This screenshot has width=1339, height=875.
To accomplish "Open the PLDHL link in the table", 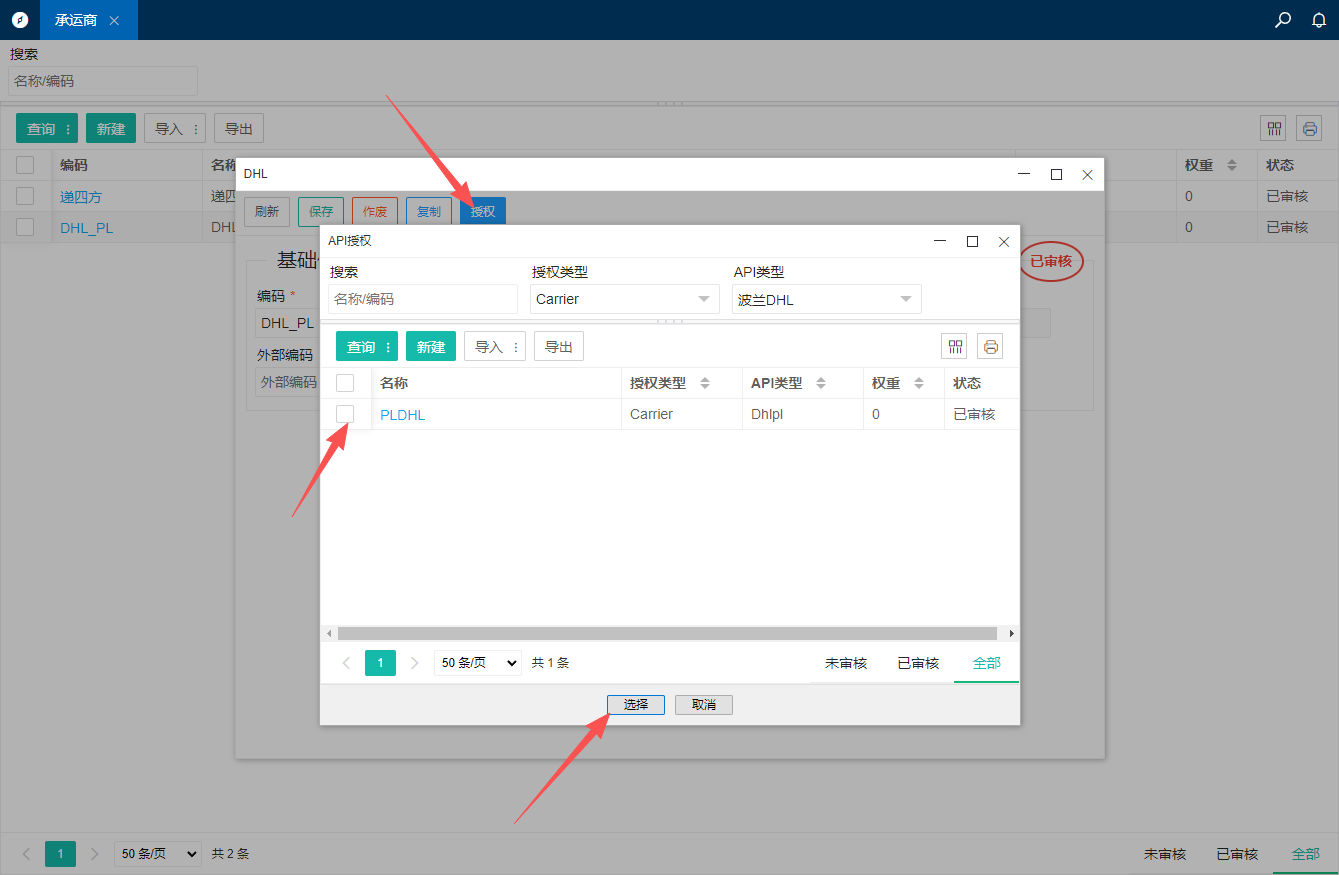I will 402,415.
